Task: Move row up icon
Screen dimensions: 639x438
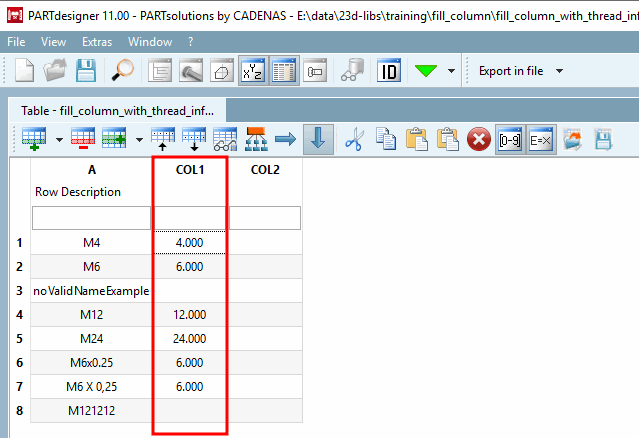Action: (163, 140)
